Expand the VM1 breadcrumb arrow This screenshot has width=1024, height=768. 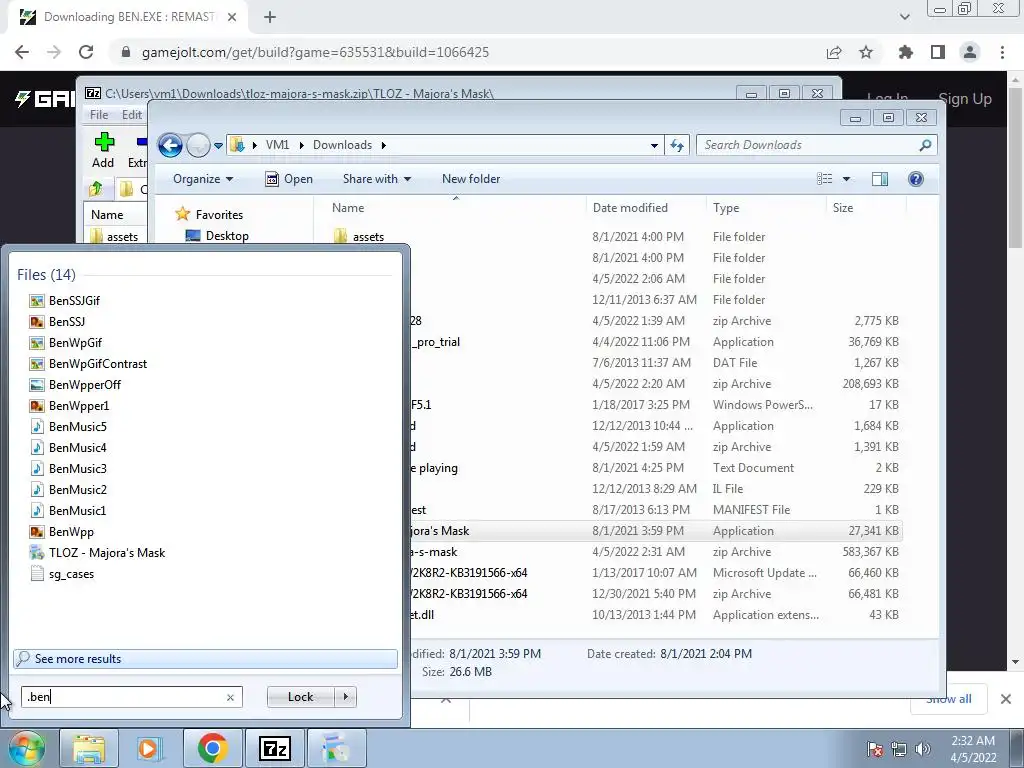pos(302,145)
